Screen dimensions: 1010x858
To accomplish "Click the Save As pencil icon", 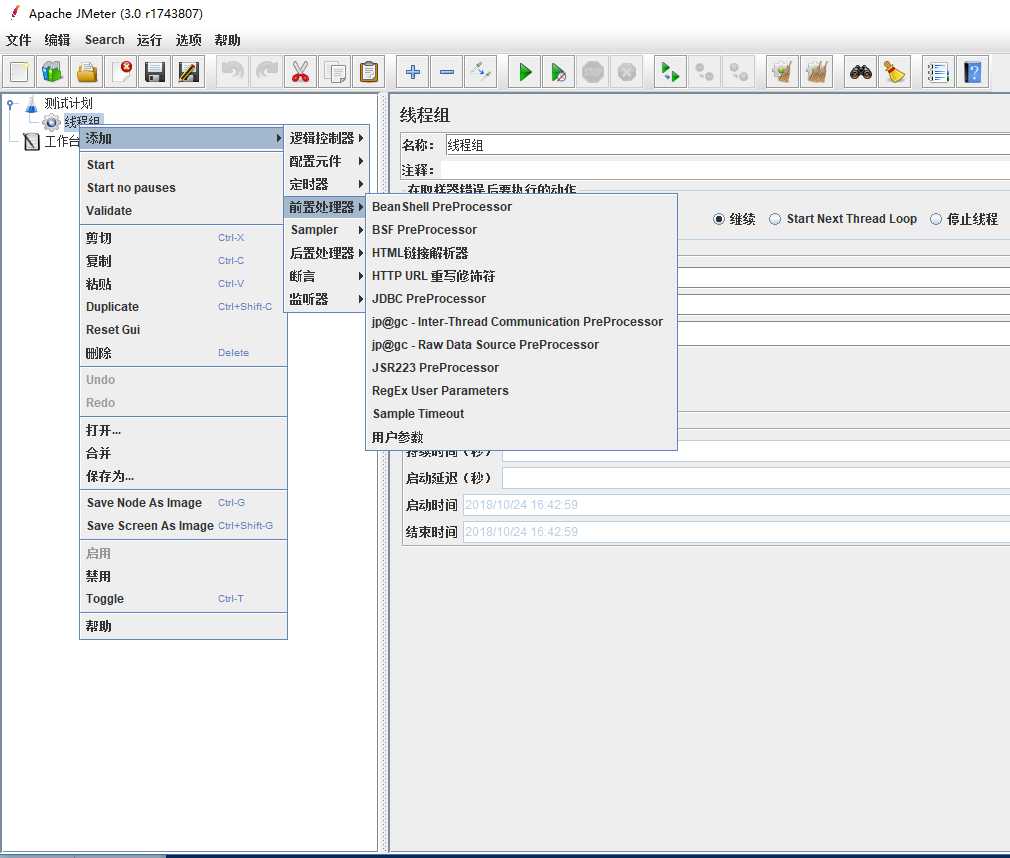I will coord(189,72).
